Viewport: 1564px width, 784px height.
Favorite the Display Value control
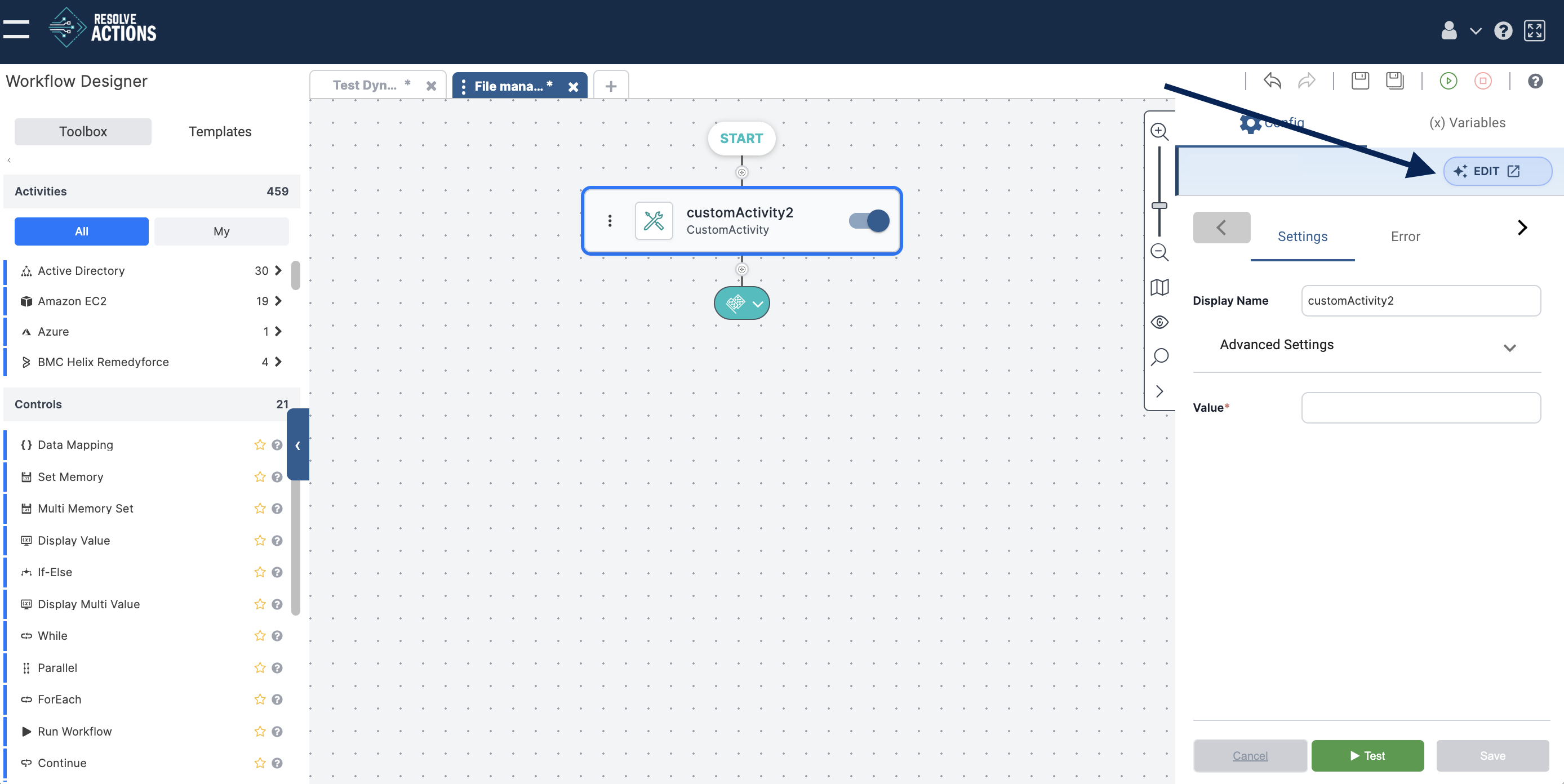click(x=260, y=541)
